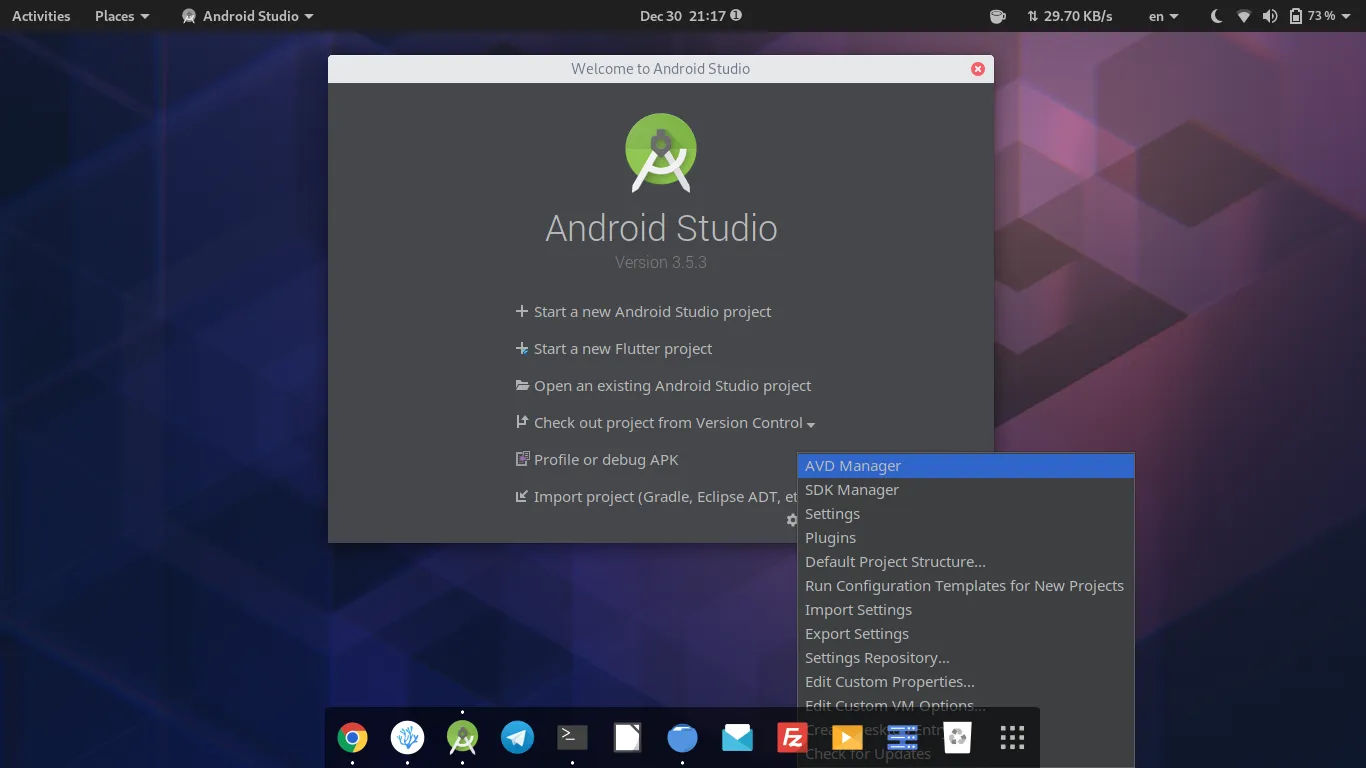Viewport: 1366px width, 768px height.
Task: Open the blue Files manager dock icon
Action: [x=682, y=738]
